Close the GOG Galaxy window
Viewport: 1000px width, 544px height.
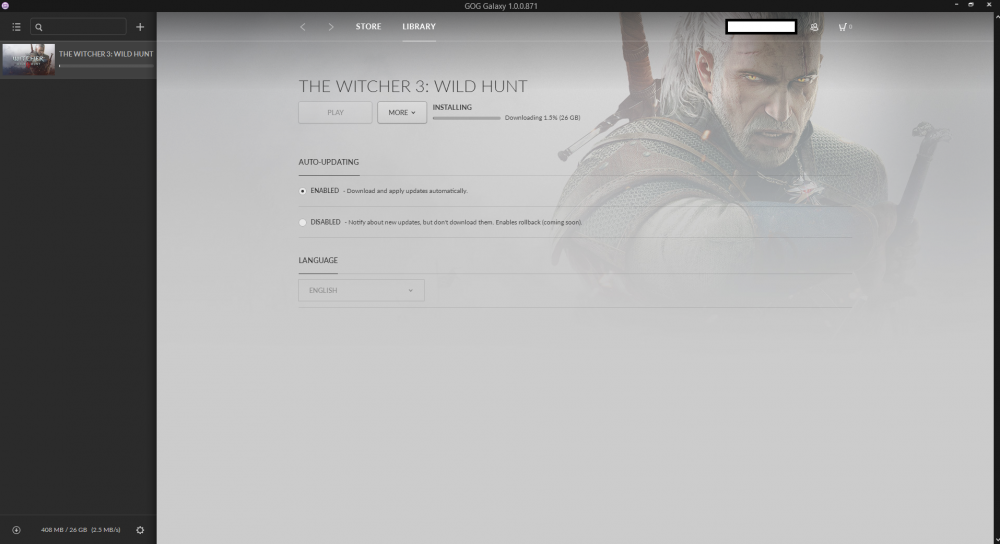click(x=989, y=5)
